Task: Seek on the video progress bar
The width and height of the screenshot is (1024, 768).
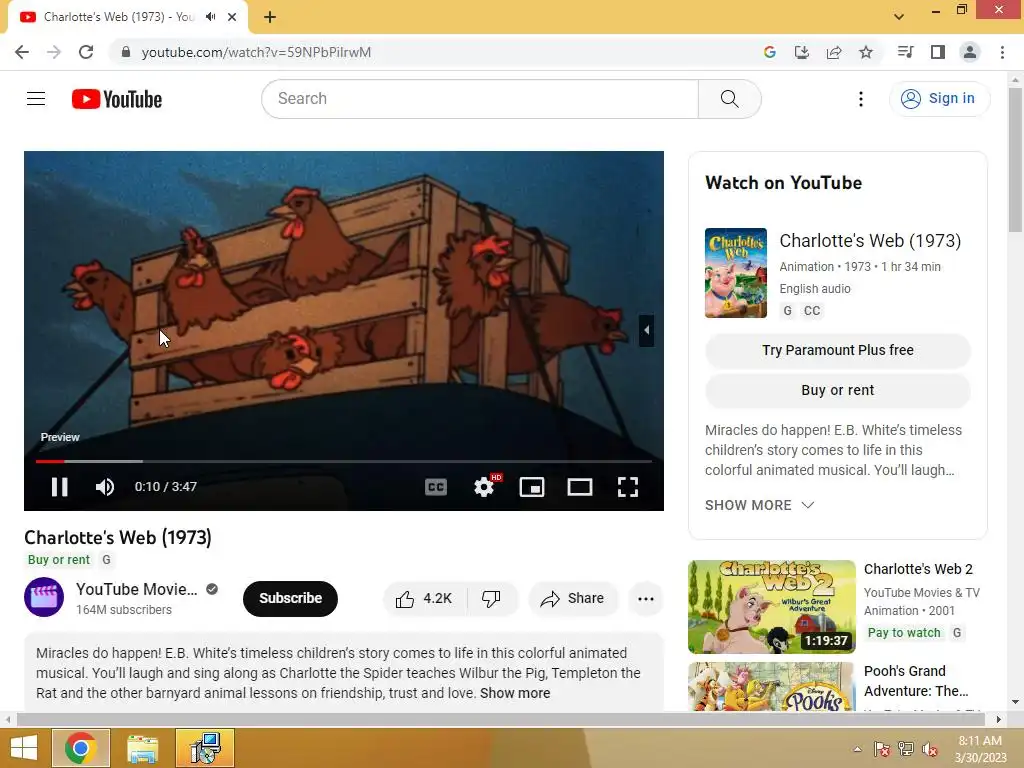Action: click(344, 461)
